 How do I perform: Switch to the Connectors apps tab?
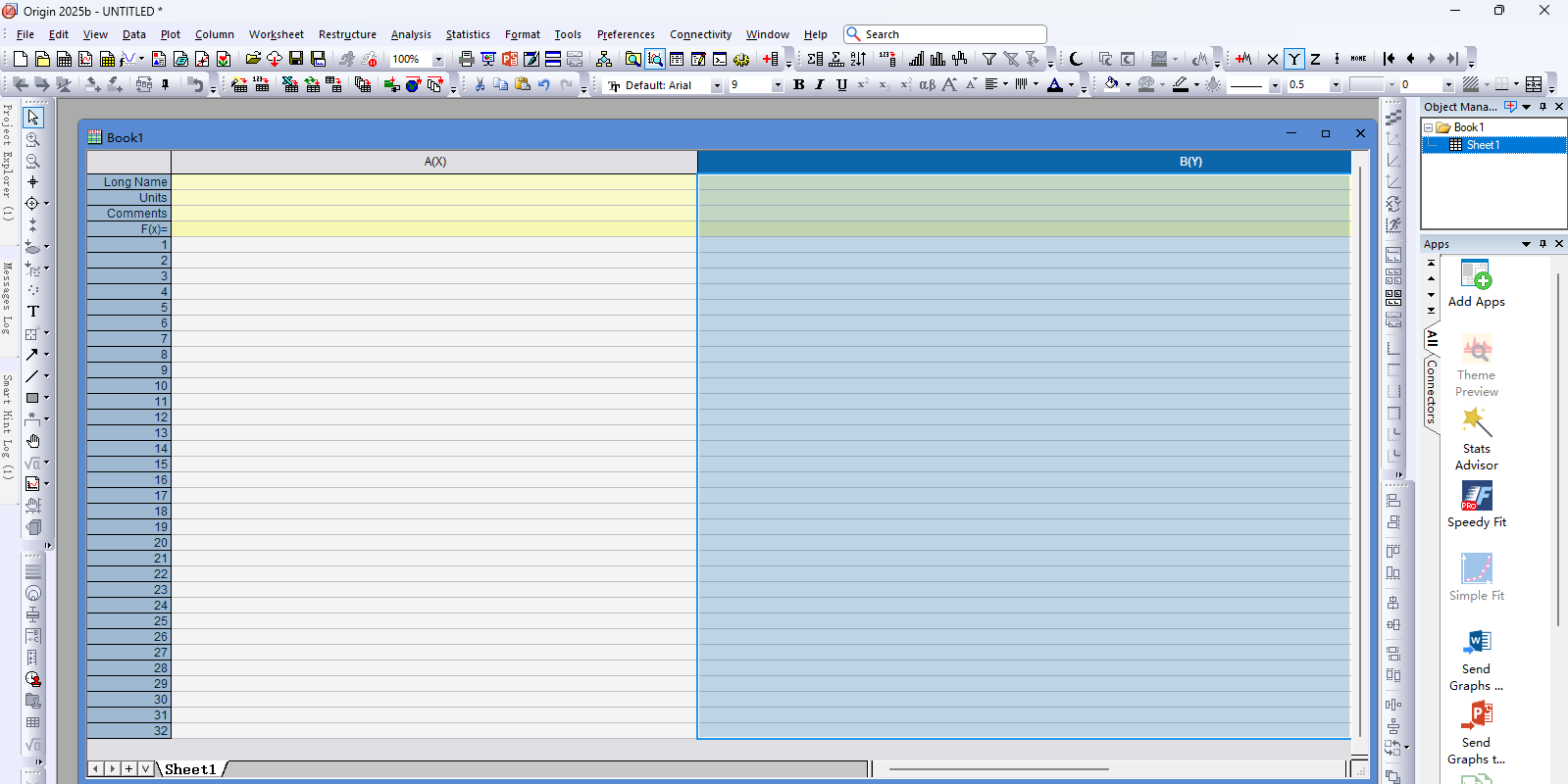(1432, 392)
